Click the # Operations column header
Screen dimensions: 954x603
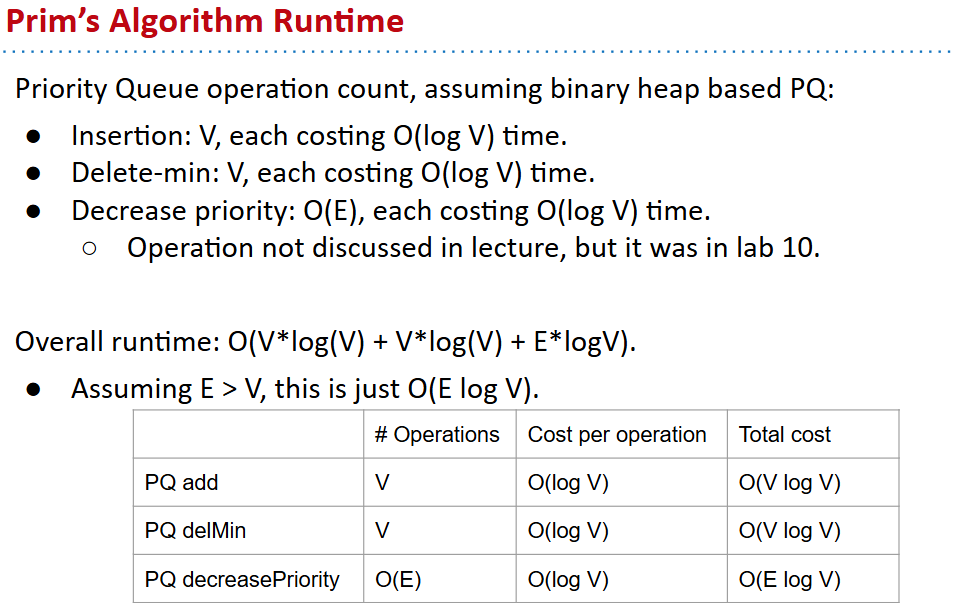pos(437,435)
